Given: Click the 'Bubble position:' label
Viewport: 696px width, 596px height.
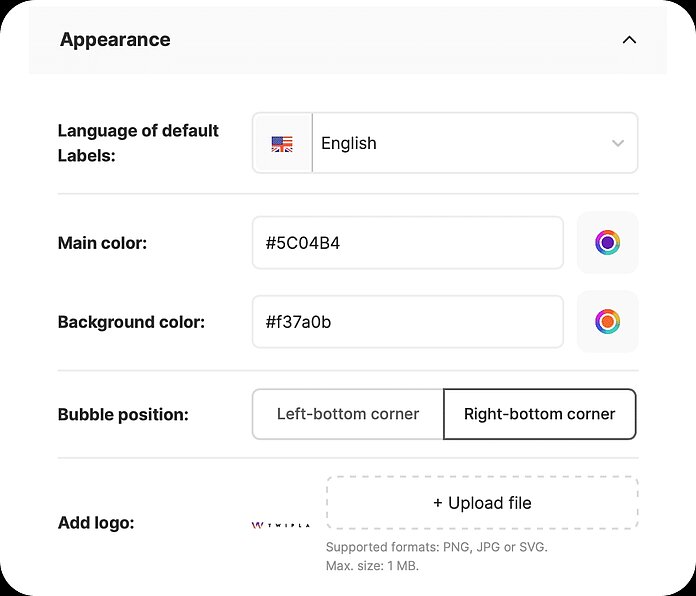Looking at the screenshot, I should coord(123,414).
